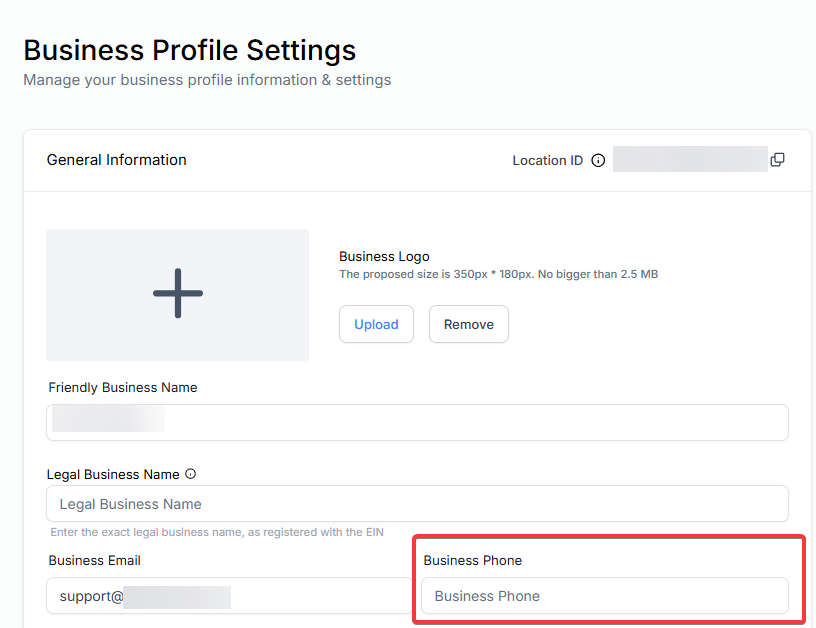This screenshot has height=628, width=816.
Task: Click the logo size recommendation text
Action: 498,274
